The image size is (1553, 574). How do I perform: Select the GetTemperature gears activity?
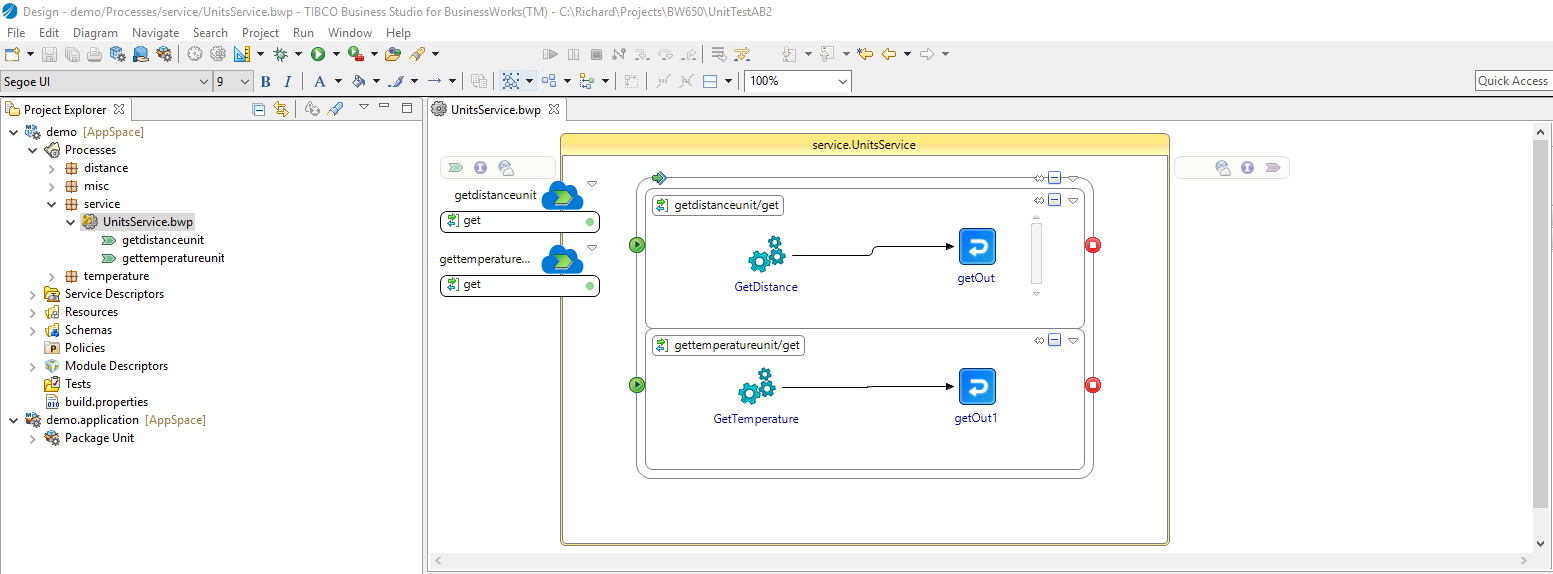click(756, 388)
